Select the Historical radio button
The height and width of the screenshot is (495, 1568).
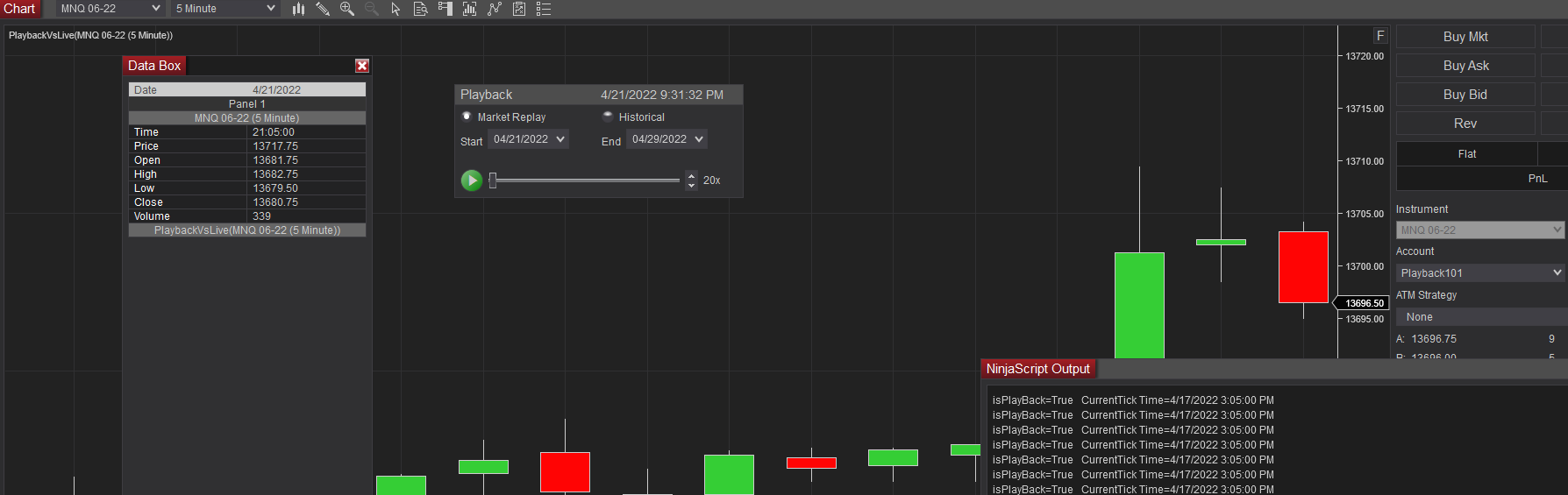[x=608, y=116]
